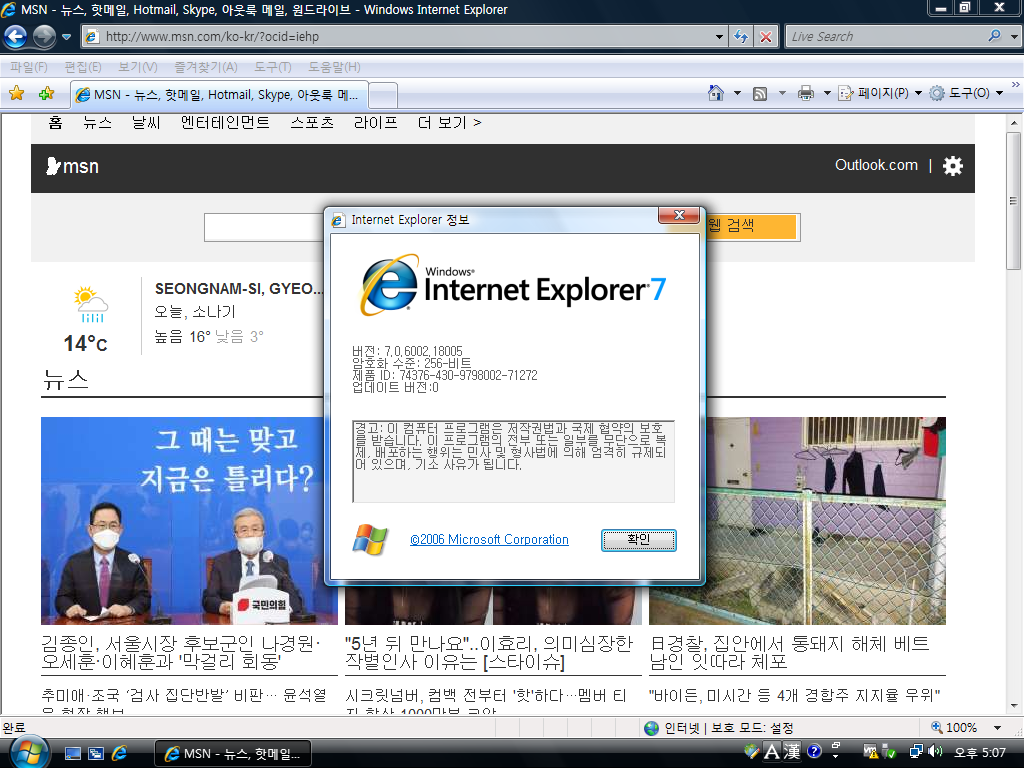Click the 인터넷 보호 모드 status zone
Screen dimensions: 1024x768
coord(718,728)
